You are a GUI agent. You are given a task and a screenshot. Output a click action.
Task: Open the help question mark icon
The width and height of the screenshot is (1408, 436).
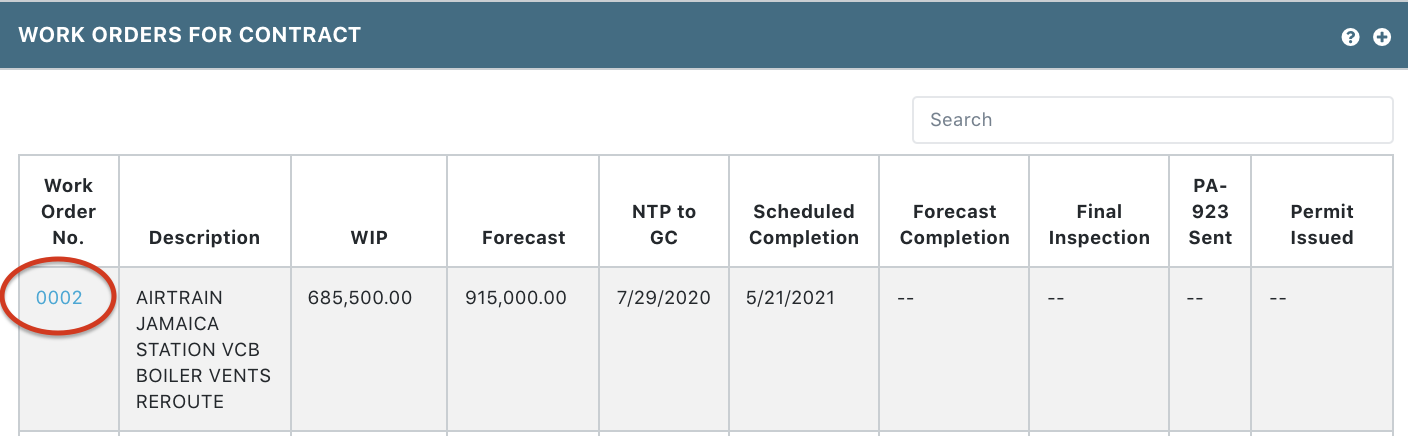pyautogui.click(x=1350, y=37)
